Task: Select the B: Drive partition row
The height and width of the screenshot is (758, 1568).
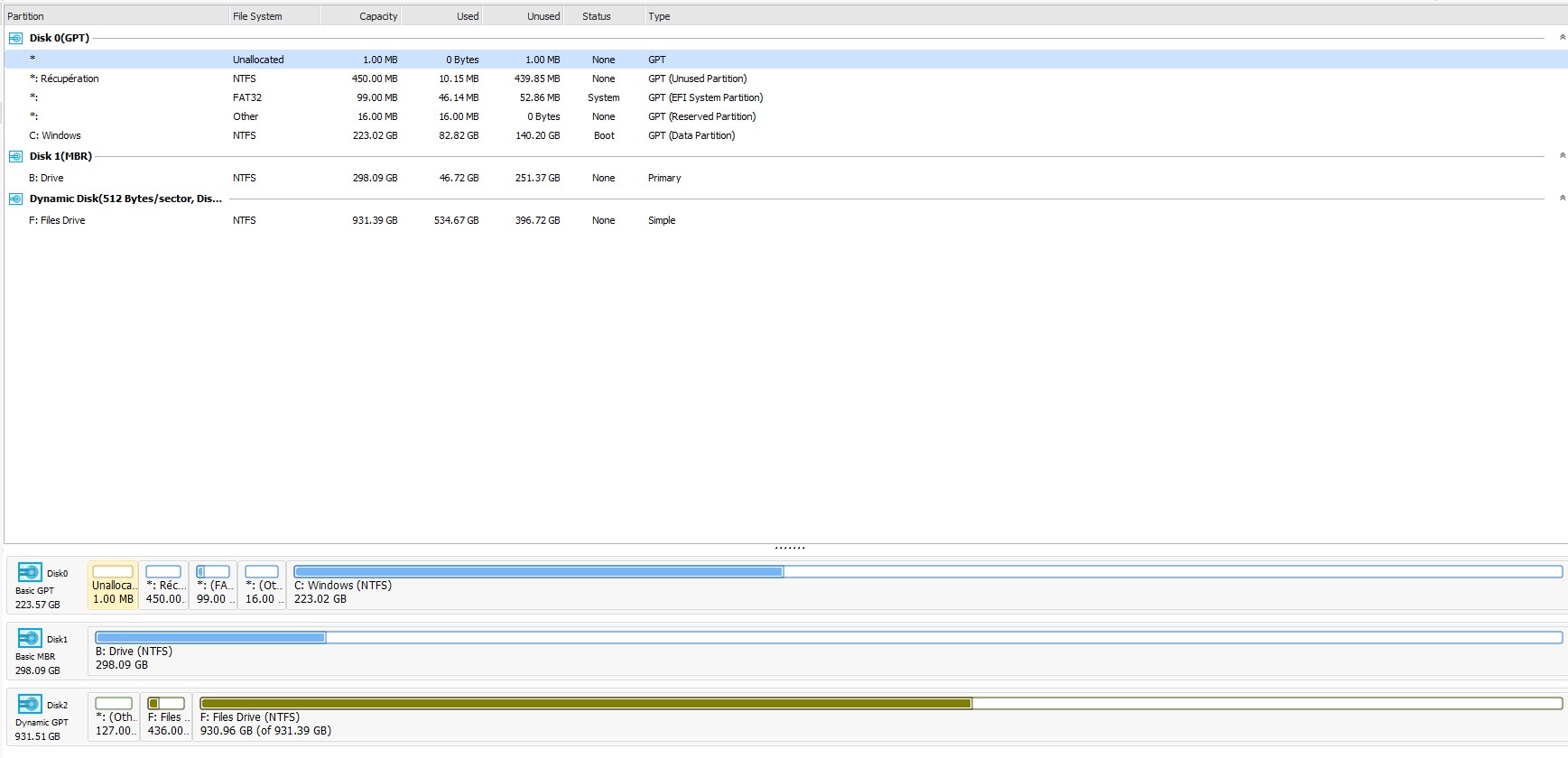Action: pyautogui.click(x=785, y=178)
